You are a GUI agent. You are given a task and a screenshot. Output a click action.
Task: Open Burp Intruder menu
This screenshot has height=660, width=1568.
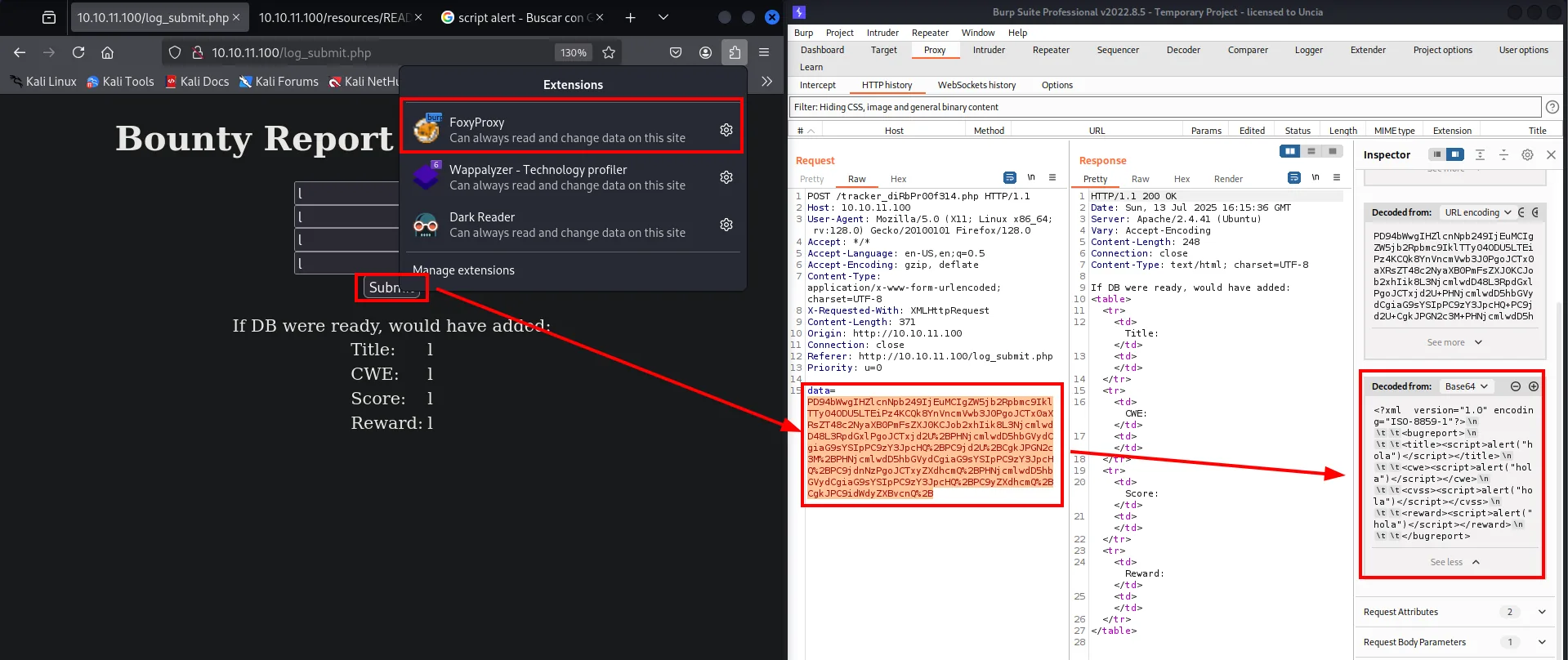pos(882,33)
